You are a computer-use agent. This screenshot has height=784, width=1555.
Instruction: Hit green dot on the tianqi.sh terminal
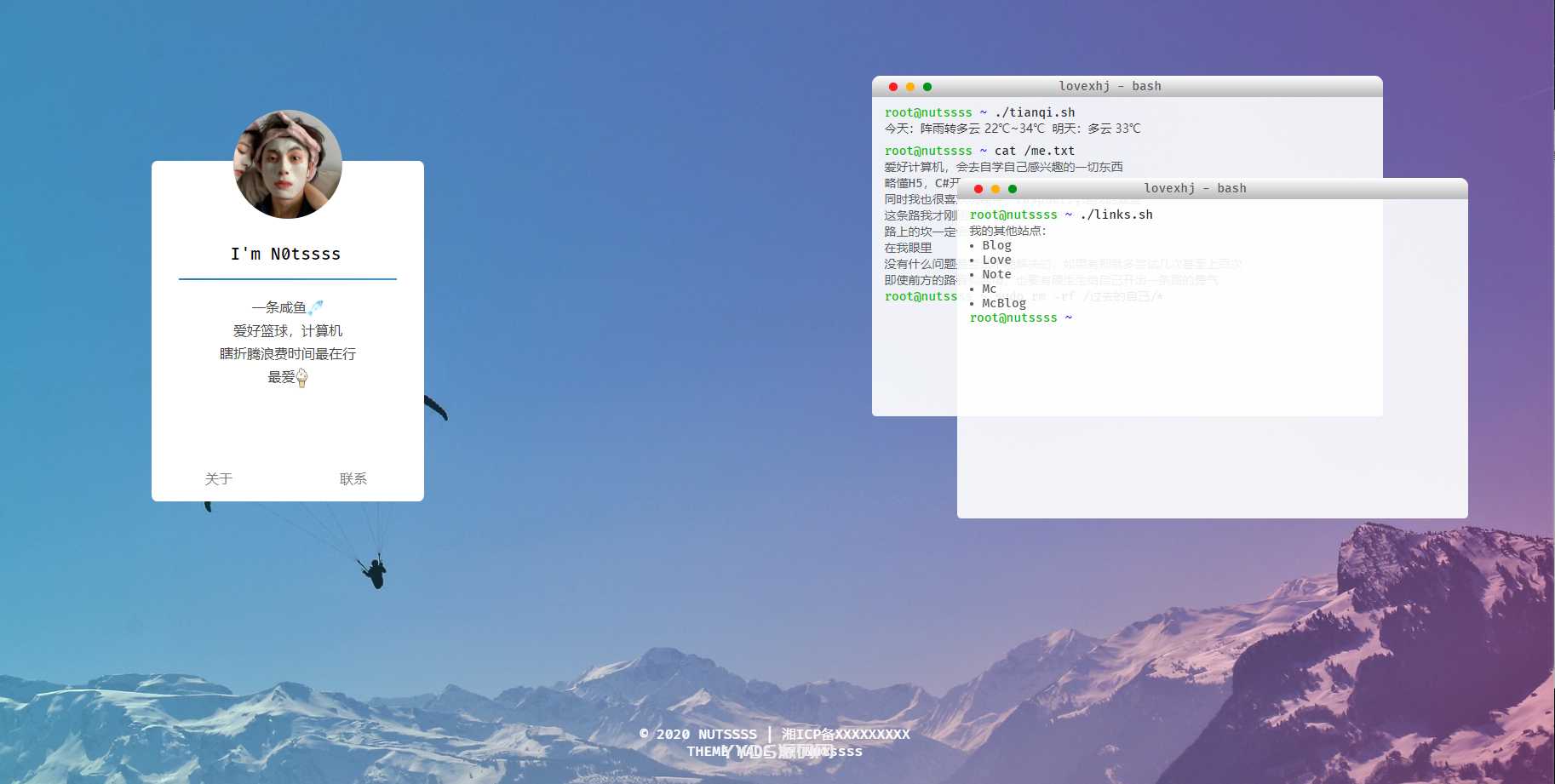click(x=927, y=87)
